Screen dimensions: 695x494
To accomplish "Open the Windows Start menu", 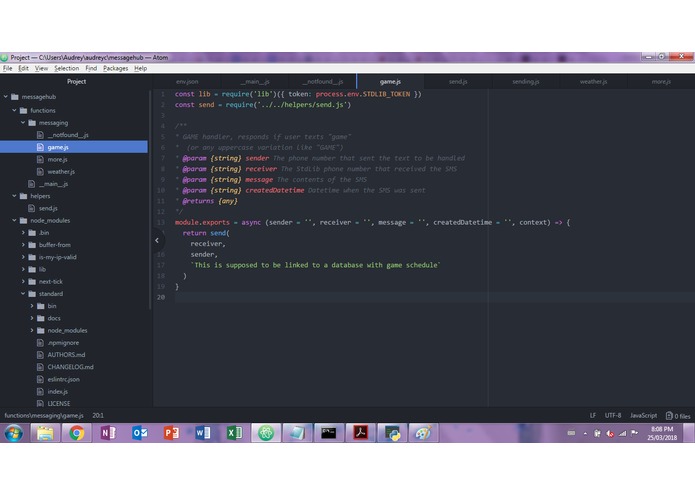I will (x=14, y=433).
